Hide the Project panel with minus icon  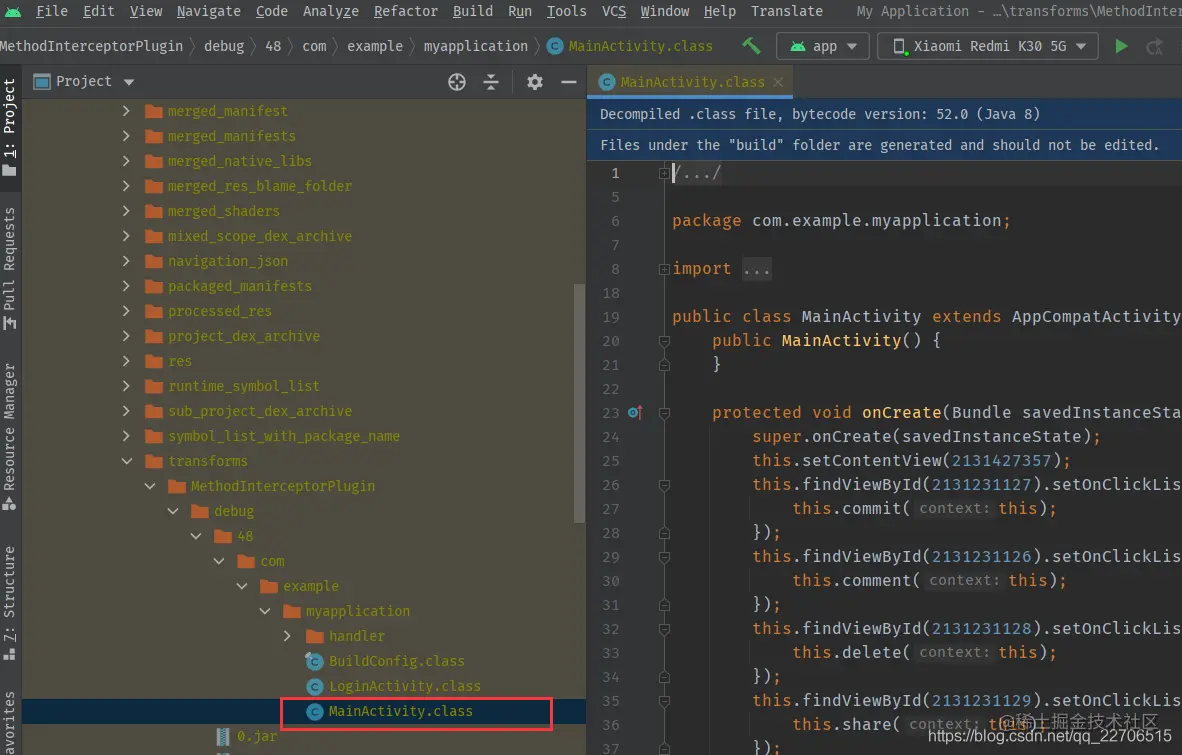pyautogui.click(x=569, y=82)
